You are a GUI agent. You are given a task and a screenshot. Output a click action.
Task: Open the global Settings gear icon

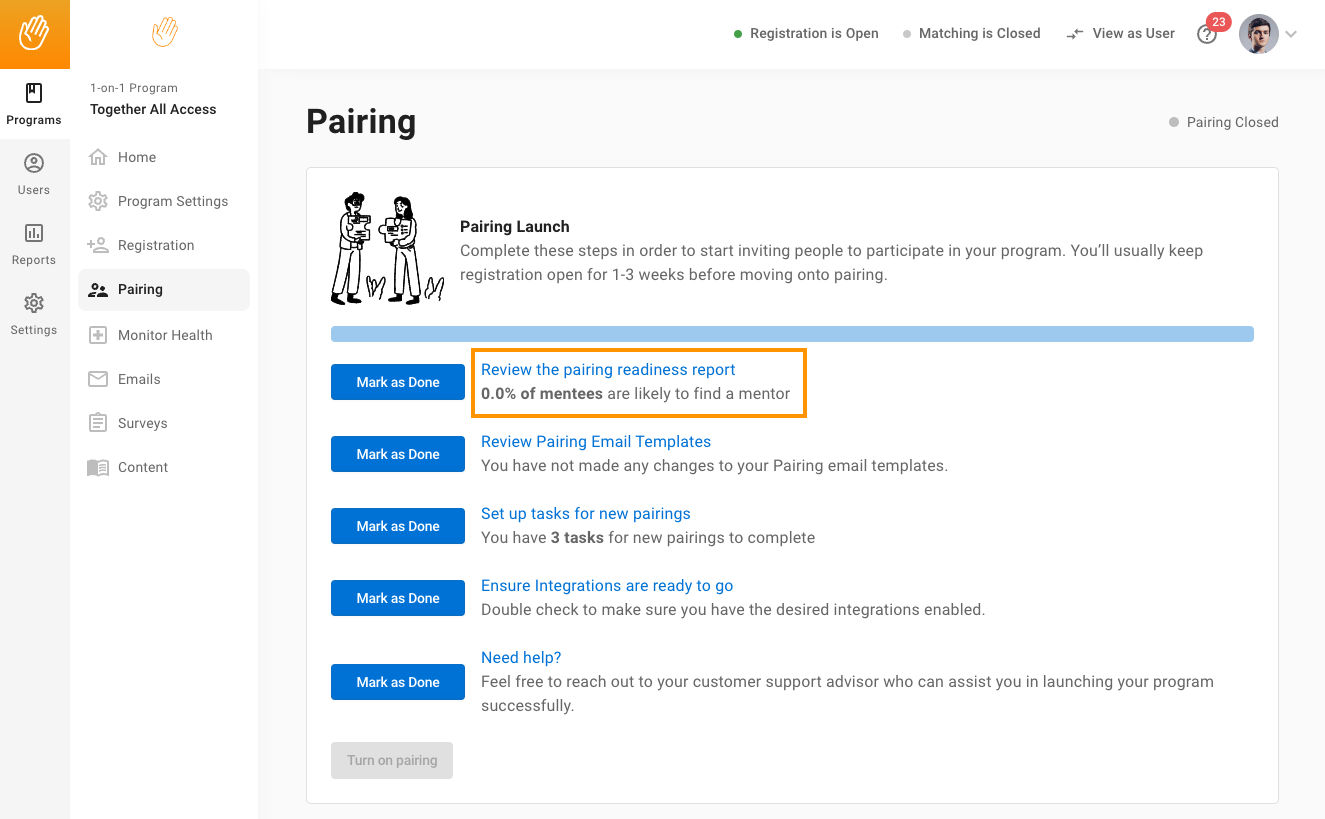point(34,303)
